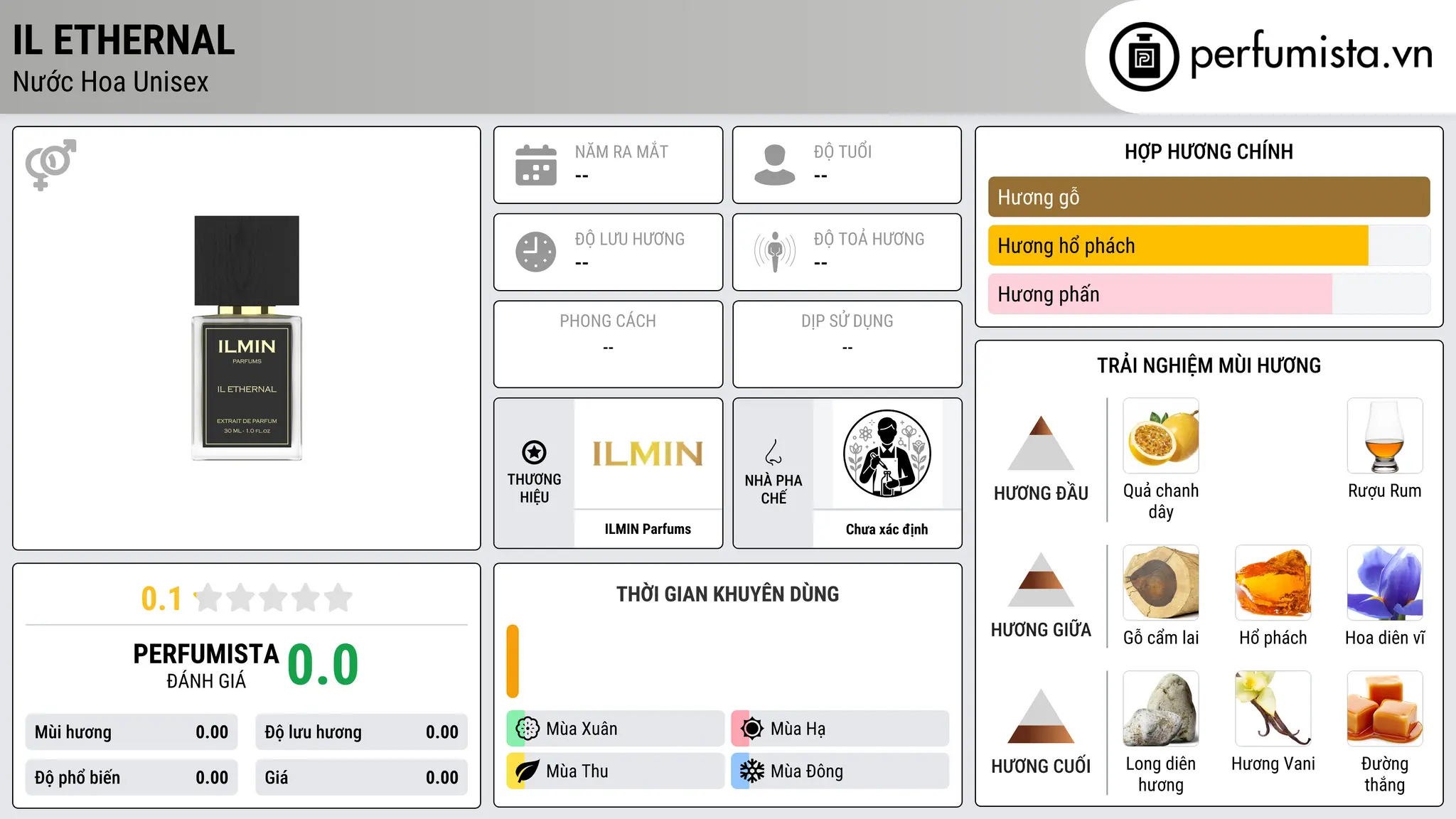Click the person icon for Độ tuổi

click(x=775, y=165)
